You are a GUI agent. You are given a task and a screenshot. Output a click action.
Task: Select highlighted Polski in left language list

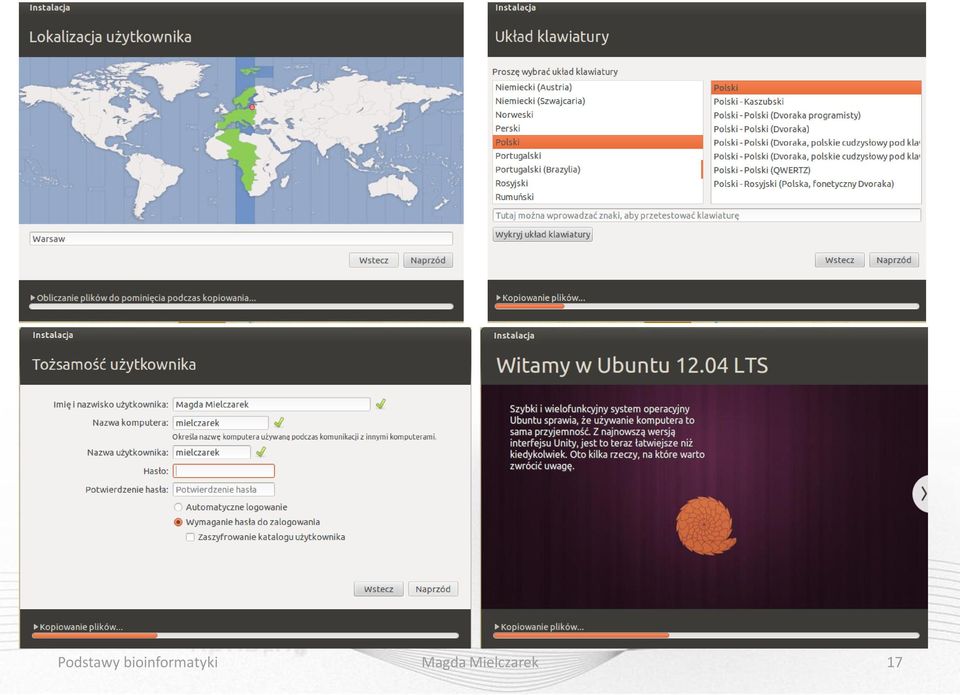point(597,142)
